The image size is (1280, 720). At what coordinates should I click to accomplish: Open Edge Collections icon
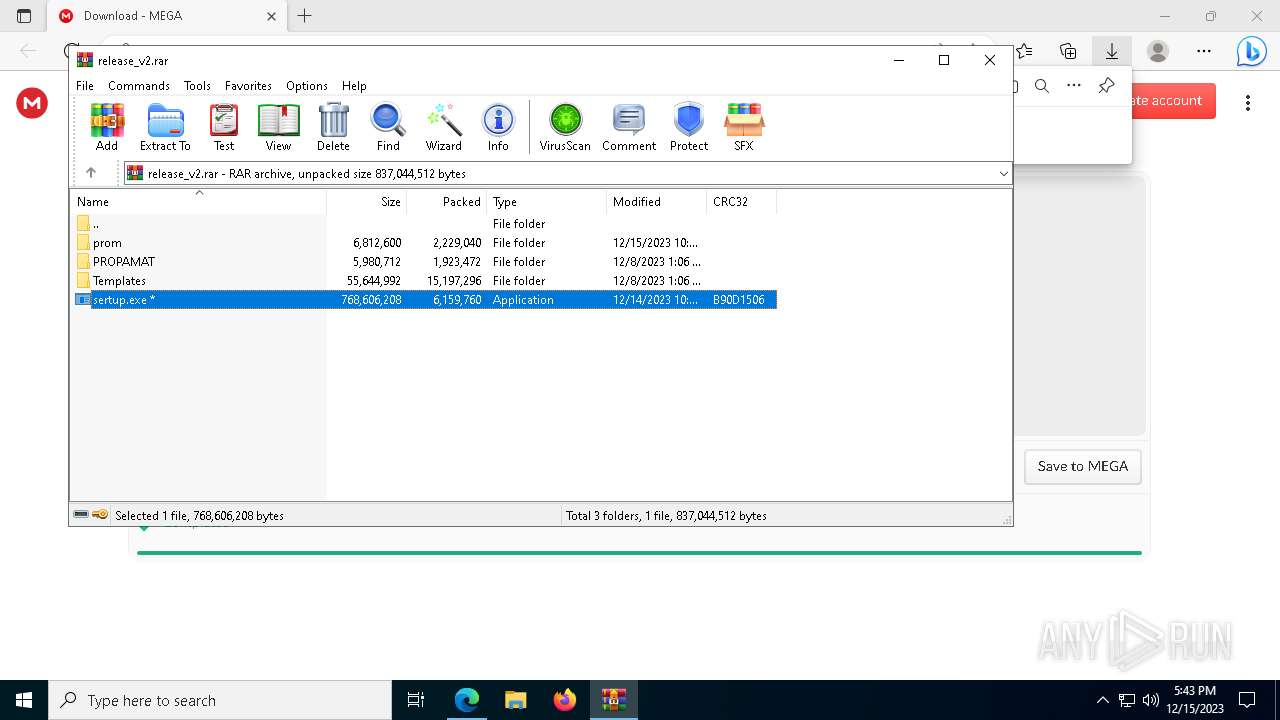(1068, 51)
